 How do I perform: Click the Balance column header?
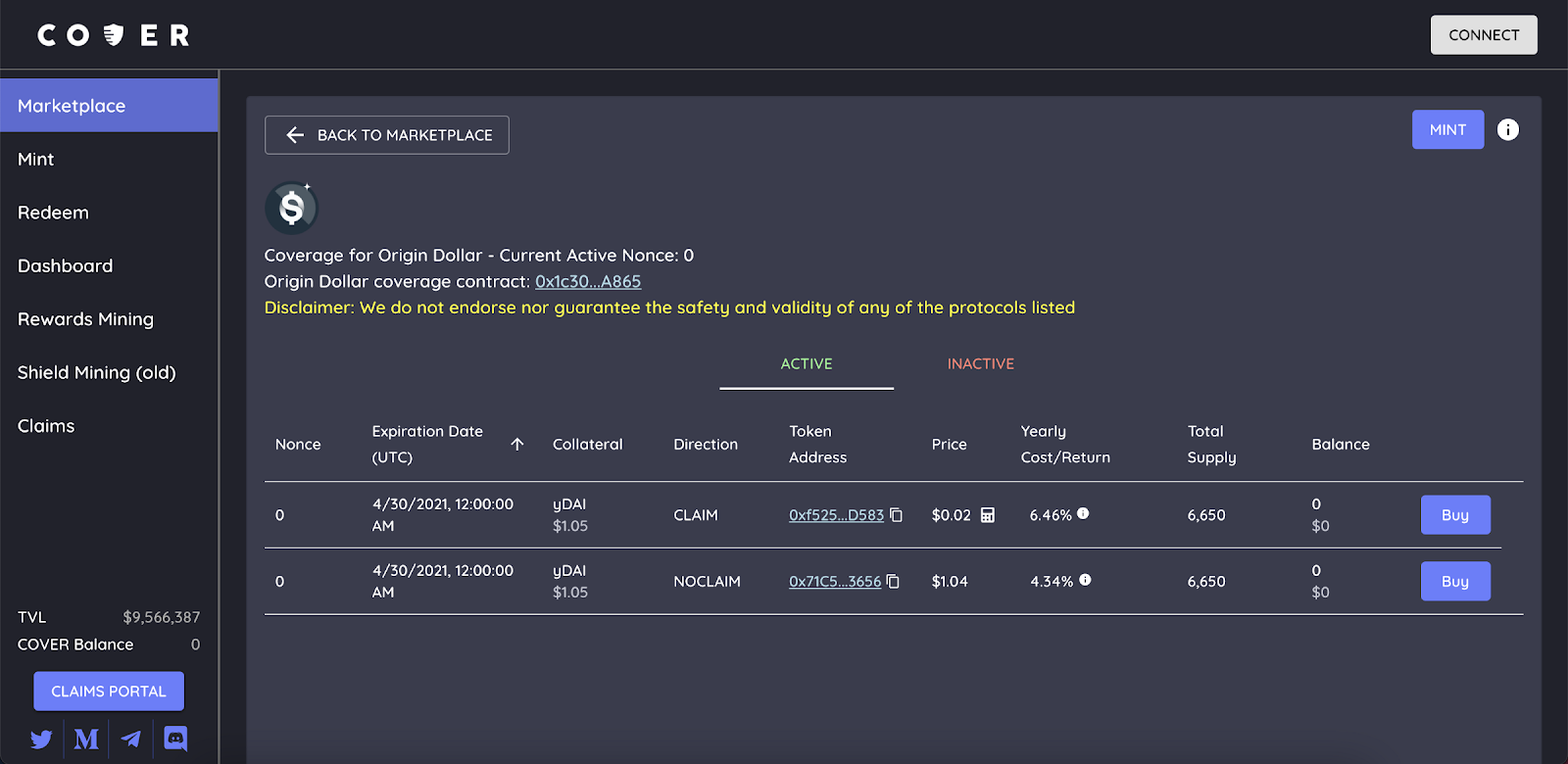click(x=1341, y=444)
